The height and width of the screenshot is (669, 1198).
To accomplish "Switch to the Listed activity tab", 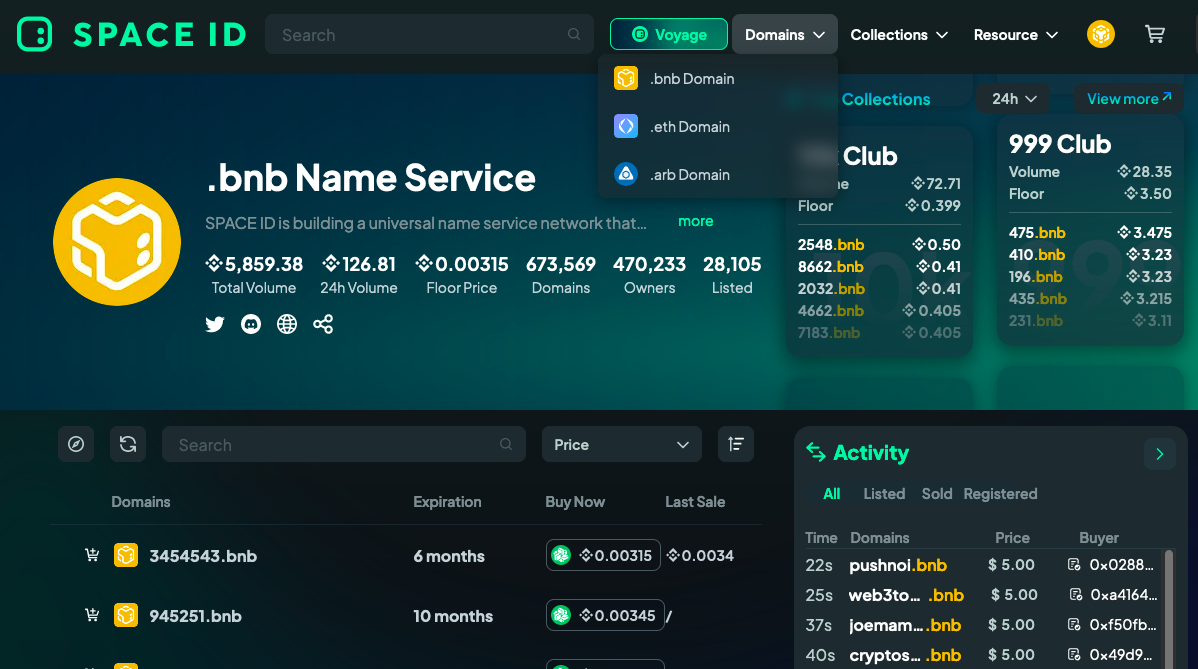I will (884, 493).
